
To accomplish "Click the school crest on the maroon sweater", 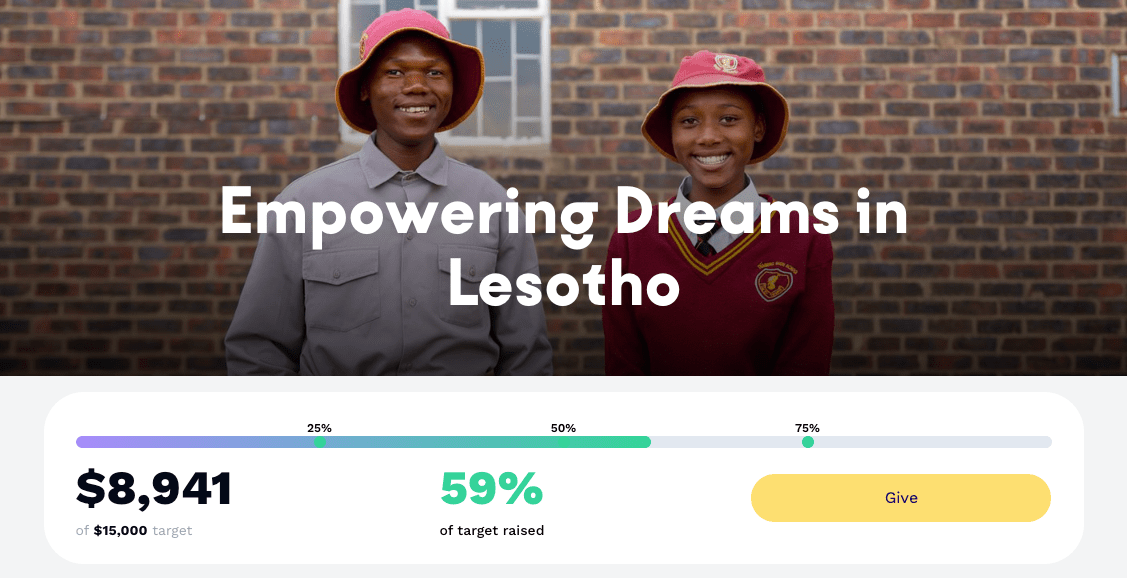I will click(x=775, y=282).
